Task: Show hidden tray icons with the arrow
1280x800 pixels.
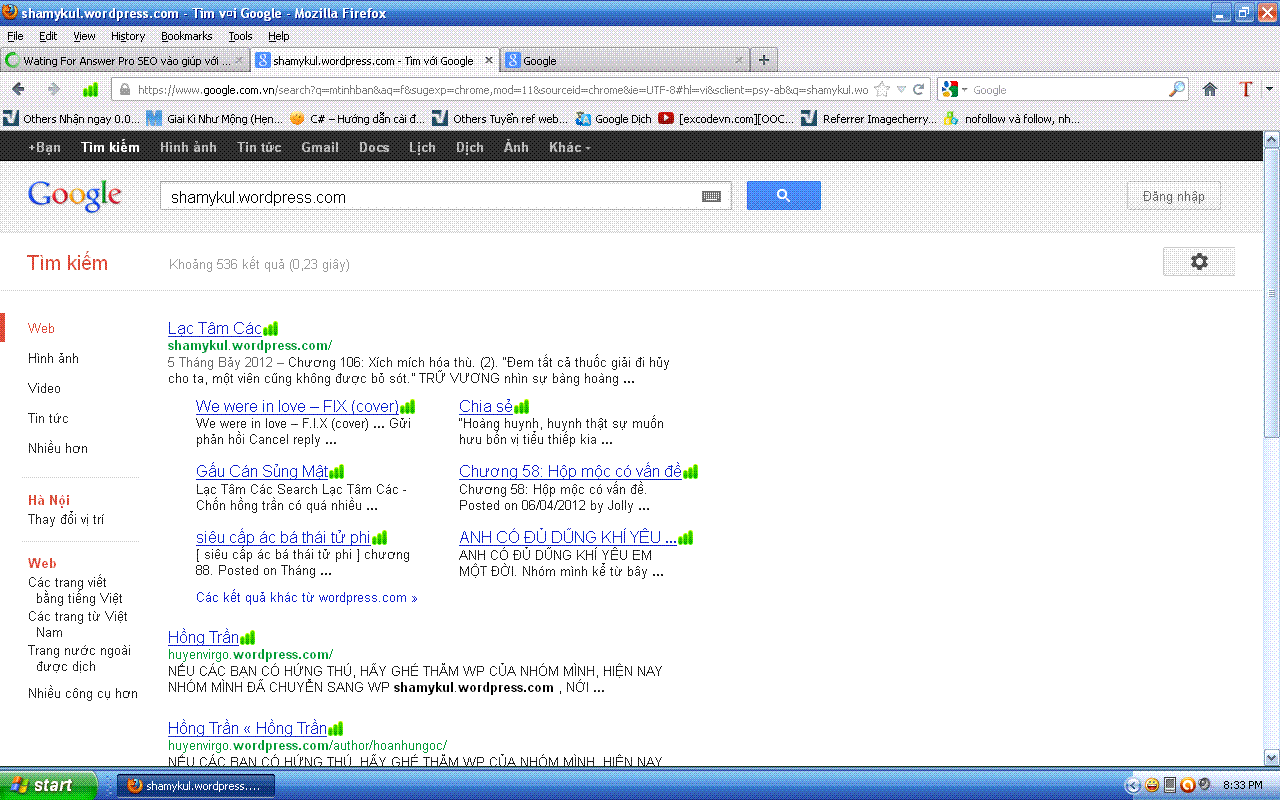Action: 1133,785
